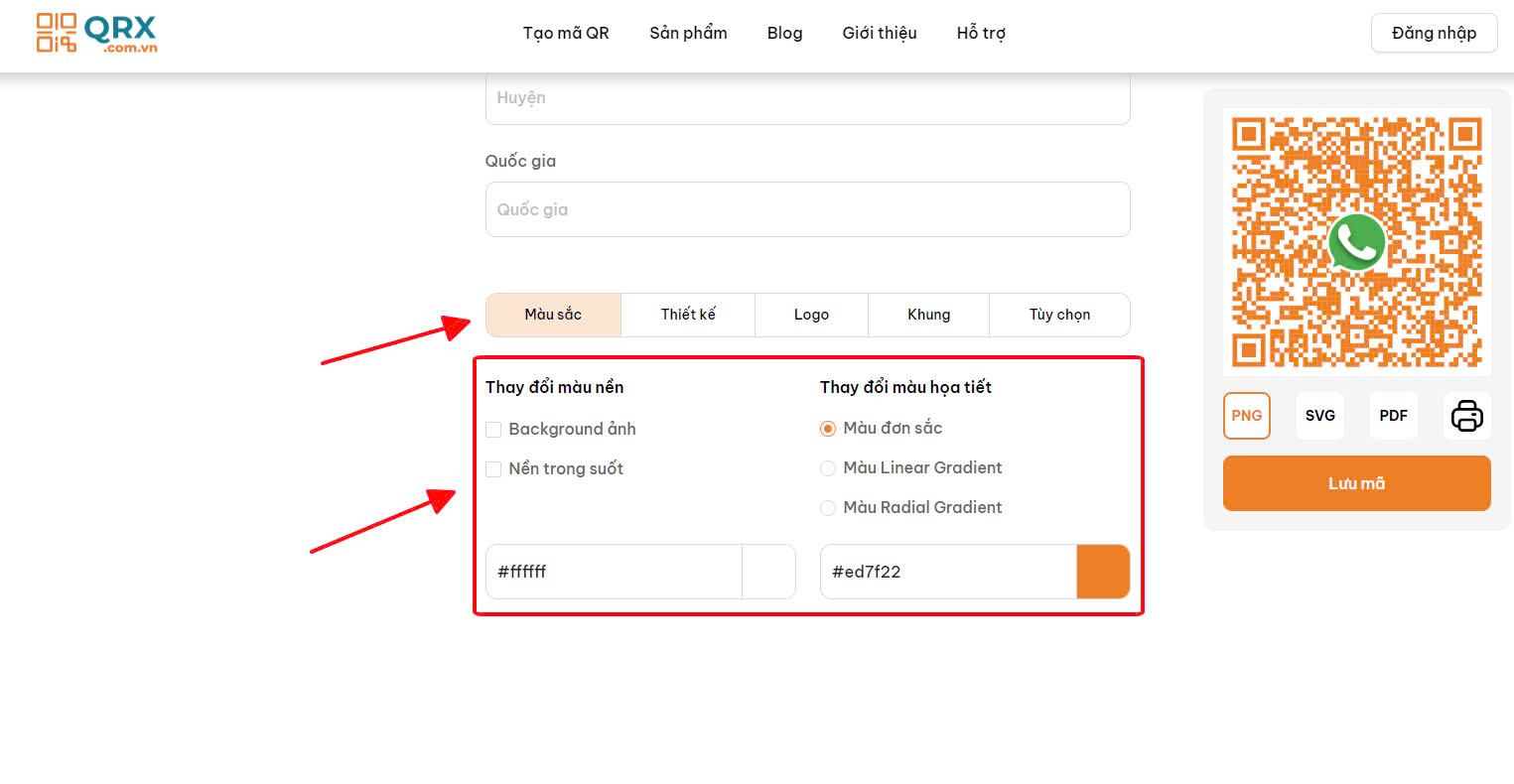Focus the Huyện input field

pyautogui.click(x=807, y=98)
